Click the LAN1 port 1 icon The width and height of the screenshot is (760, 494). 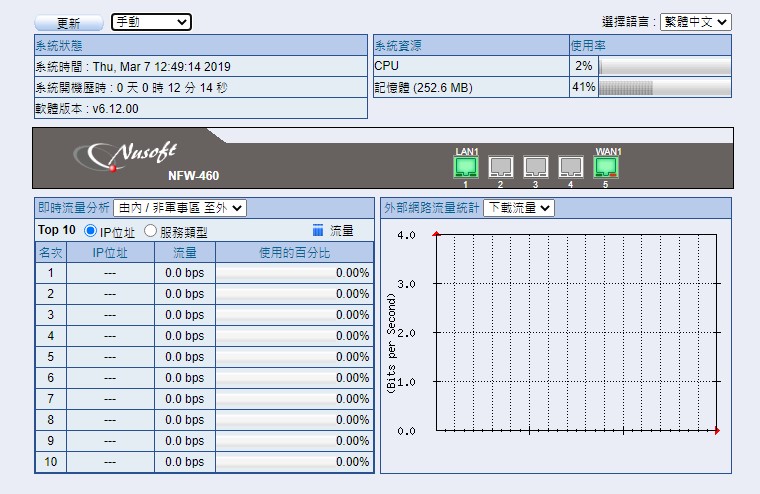click(466, 167)
